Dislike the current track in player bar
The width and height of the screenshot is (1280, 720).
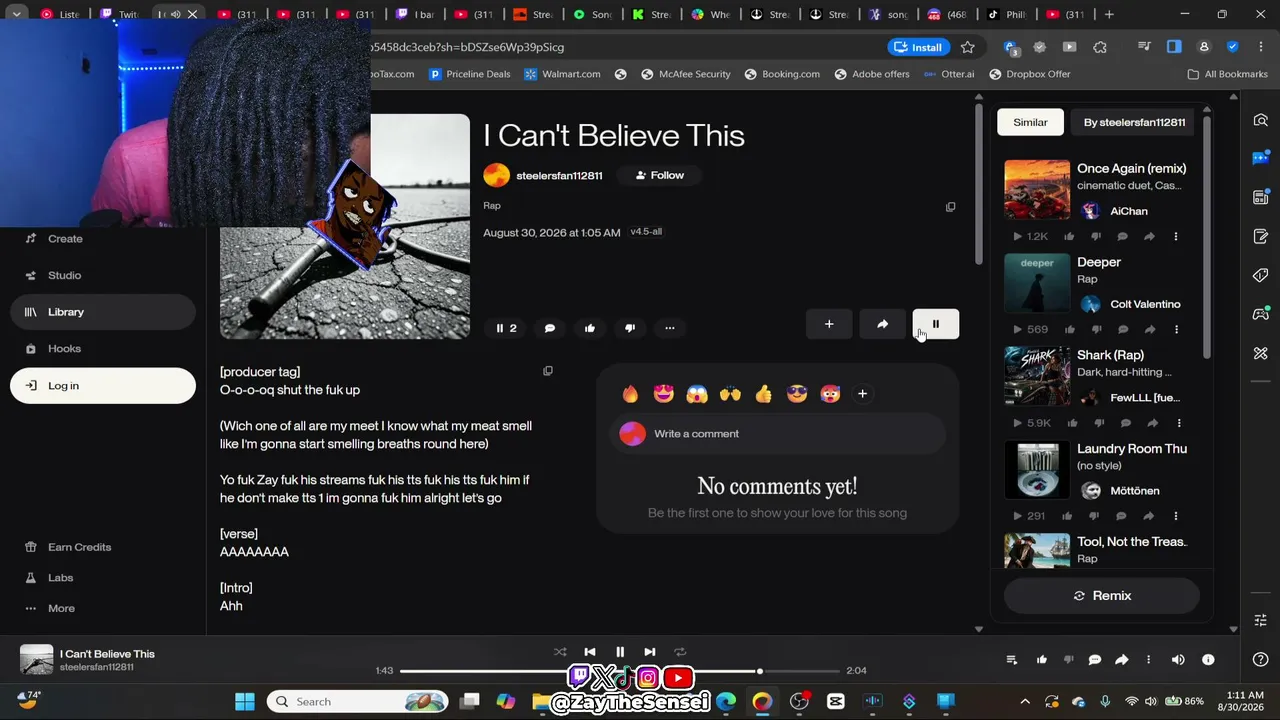point(1068,660)
